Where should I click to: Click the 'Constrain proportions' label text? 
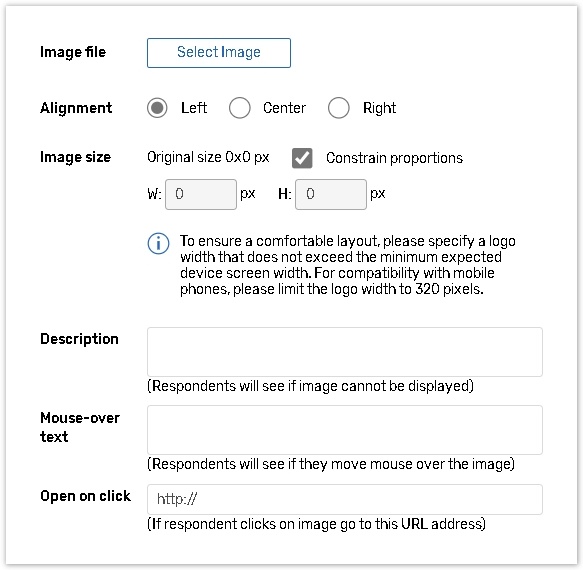(x=394, y=158)
